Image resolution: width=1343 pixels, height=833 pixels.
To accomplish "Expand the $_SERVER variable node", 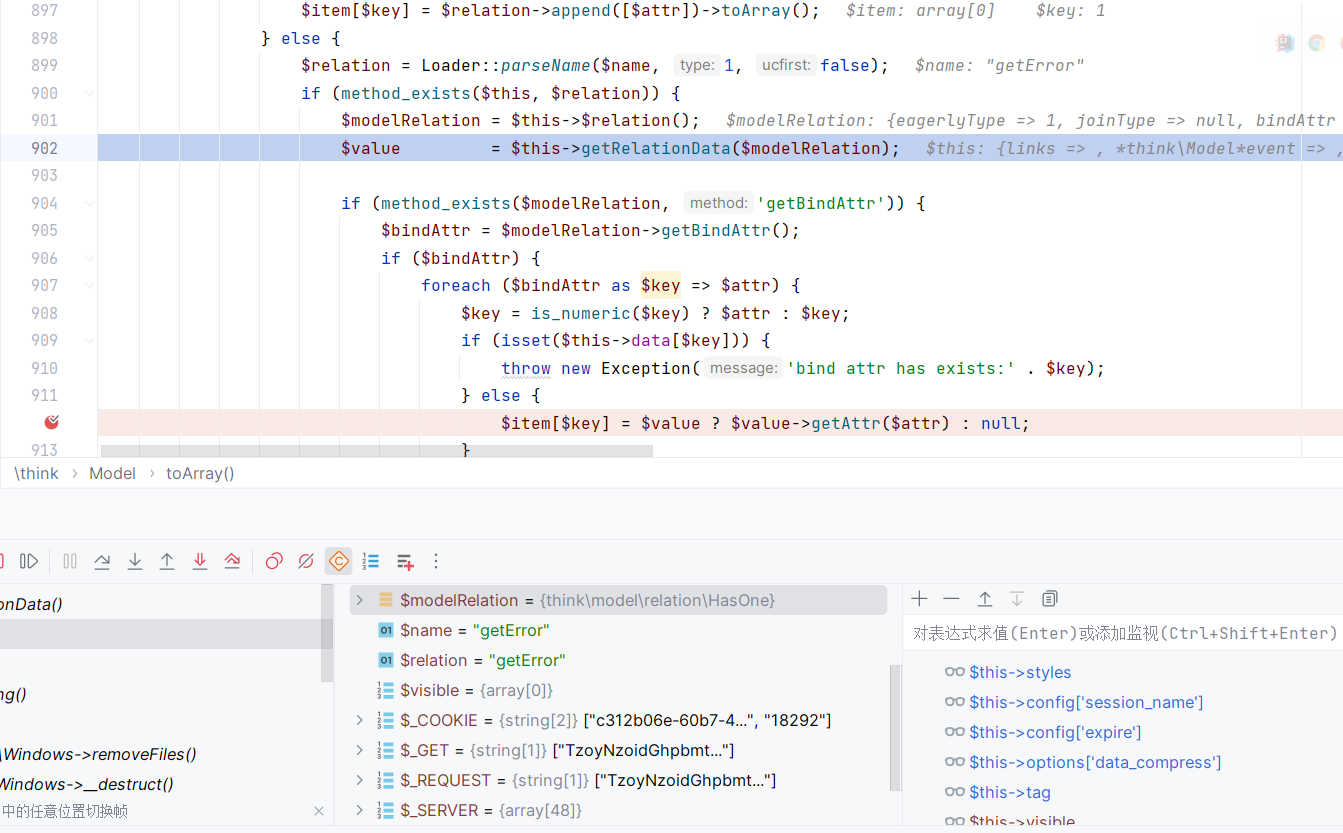I will pos(360,810).
